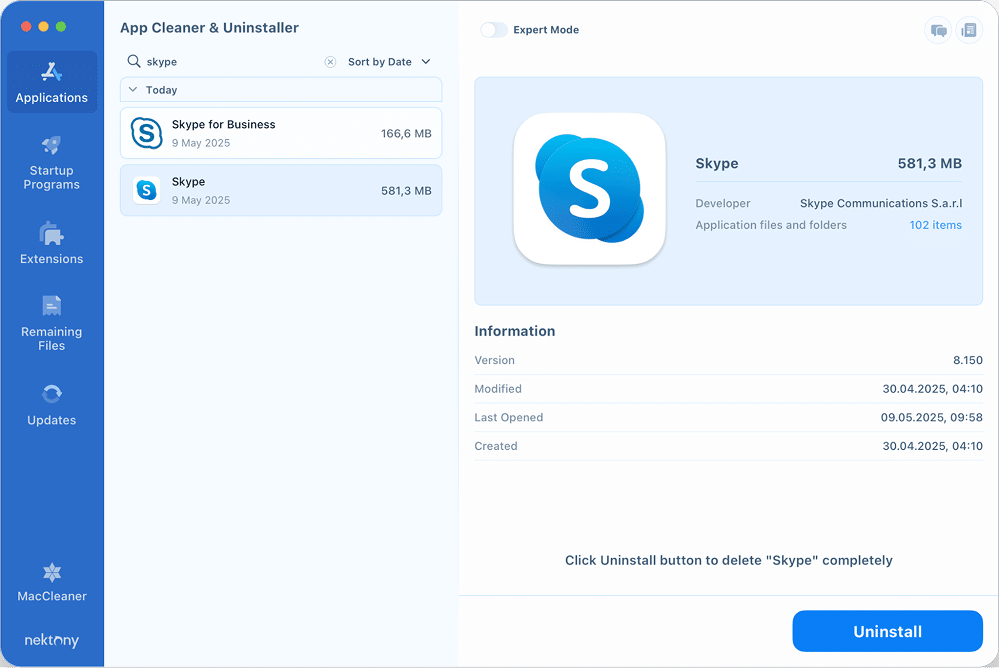Click small Skype icon in list
The height and width of the screenshot is (668, 999).
(147, 190)
